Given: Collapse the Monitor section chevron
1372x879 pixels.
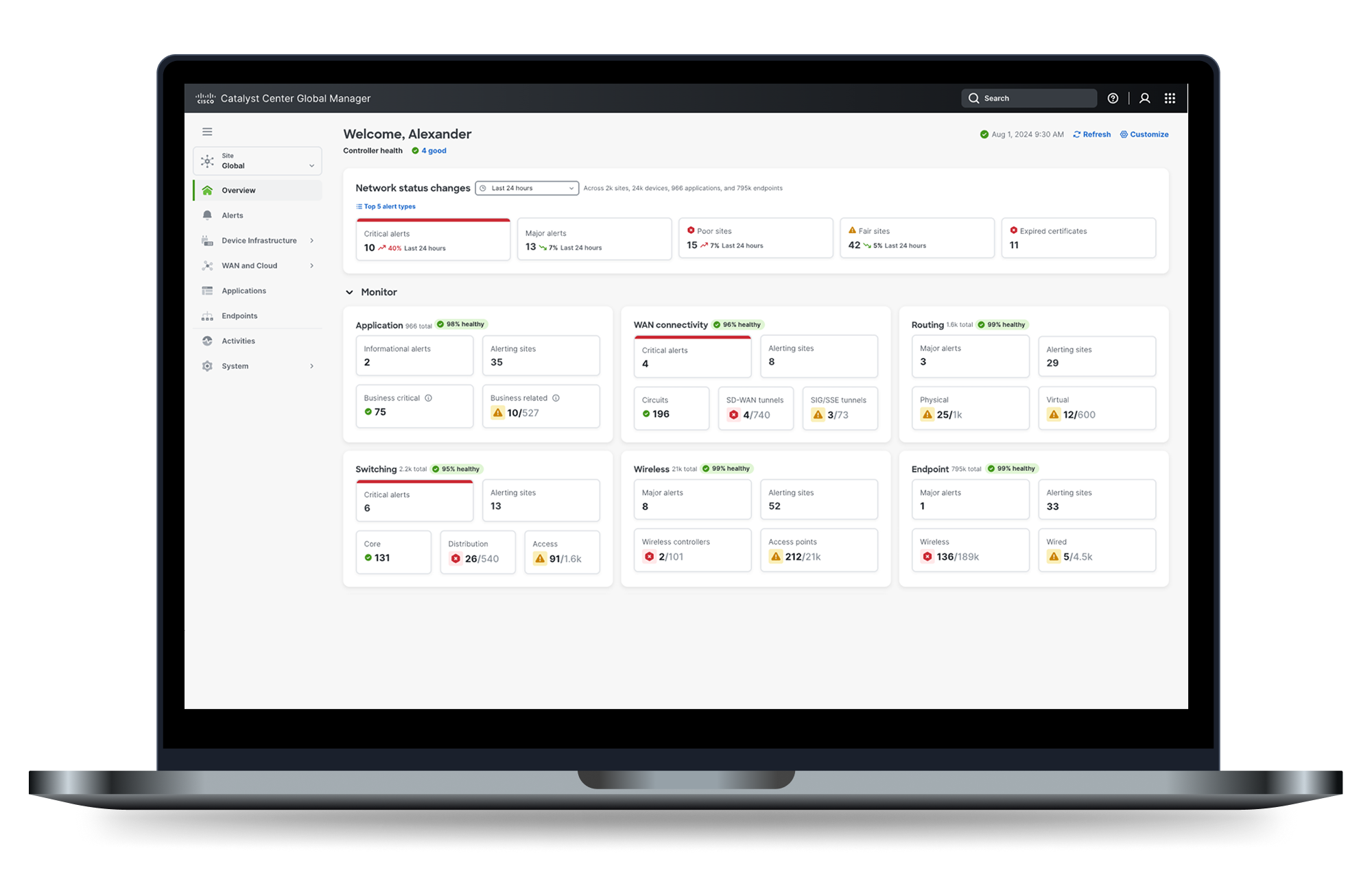Looking at the screenshot, I should [349, 293].
